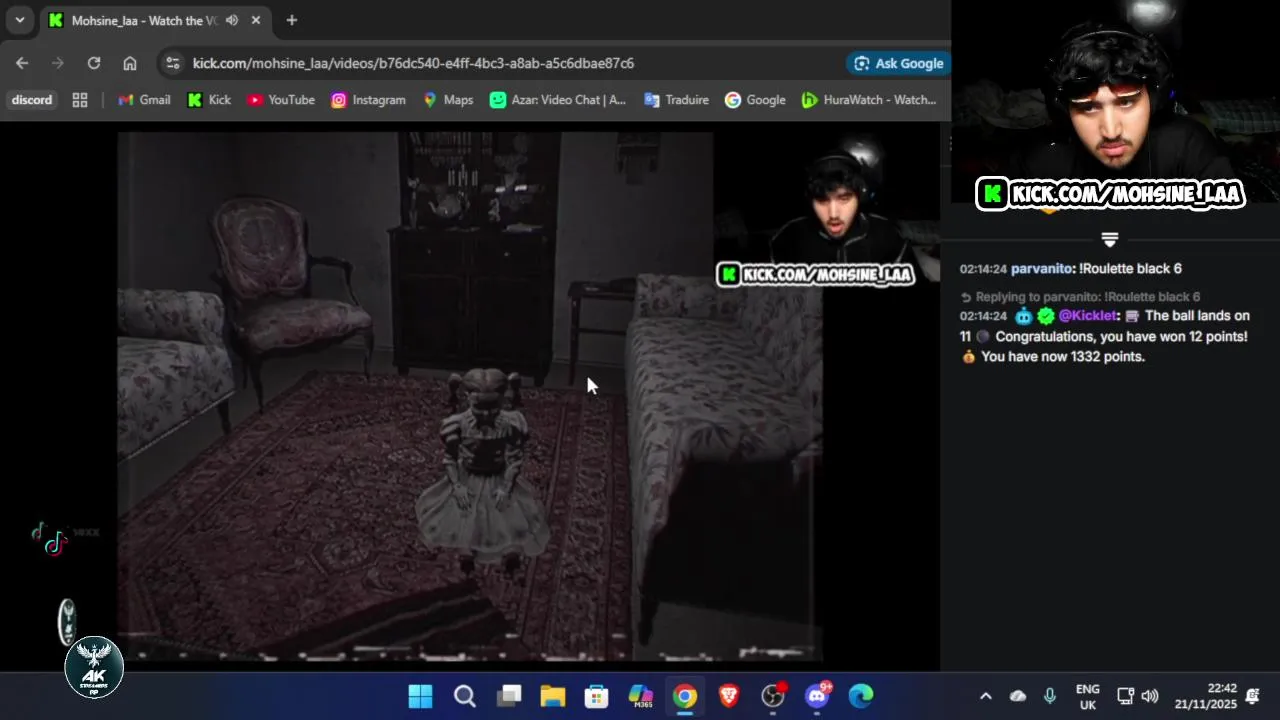Open the Google bookmark
The height and width of the screenshot is (720, 1280).
click(755, 100)
